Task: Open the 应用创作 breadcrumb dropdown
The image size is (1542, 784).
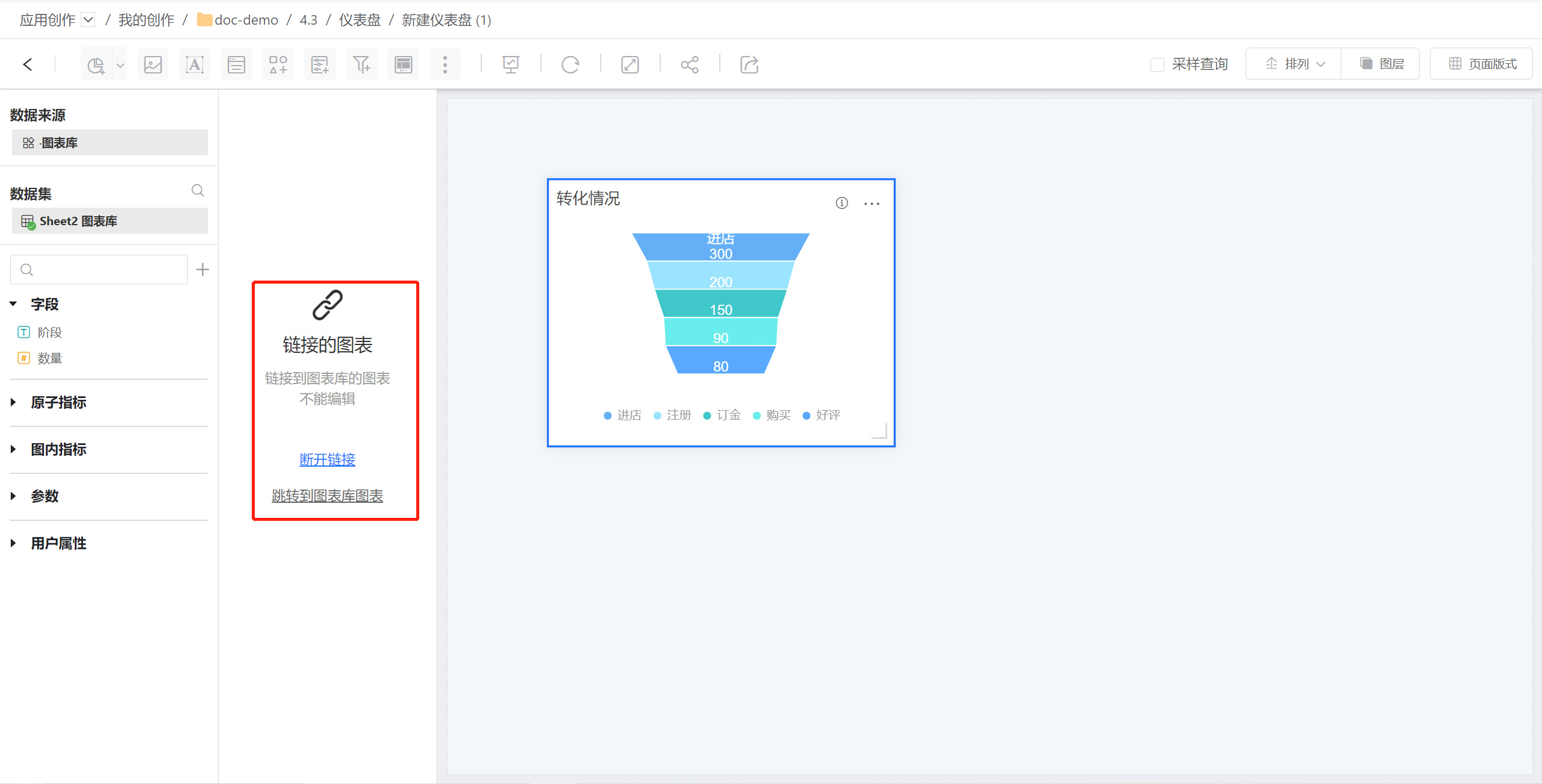Action: [x=89, y=20]
